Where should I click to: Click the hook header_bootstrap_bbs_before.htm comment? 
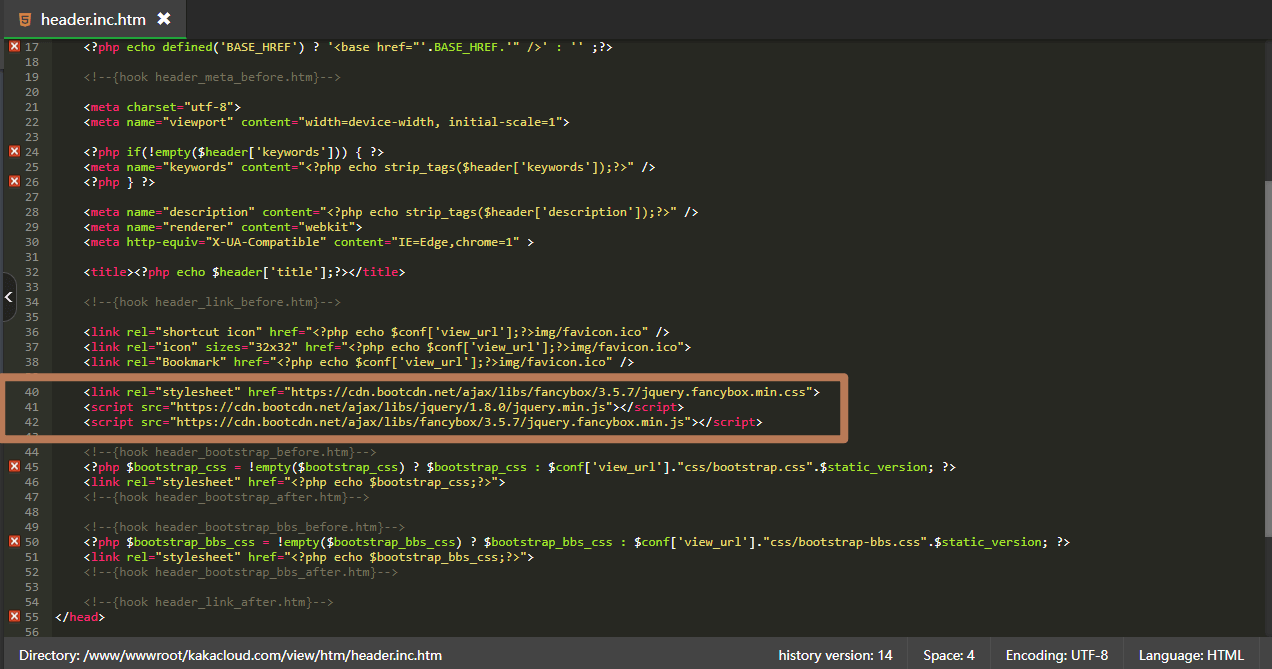coord(245,527)
